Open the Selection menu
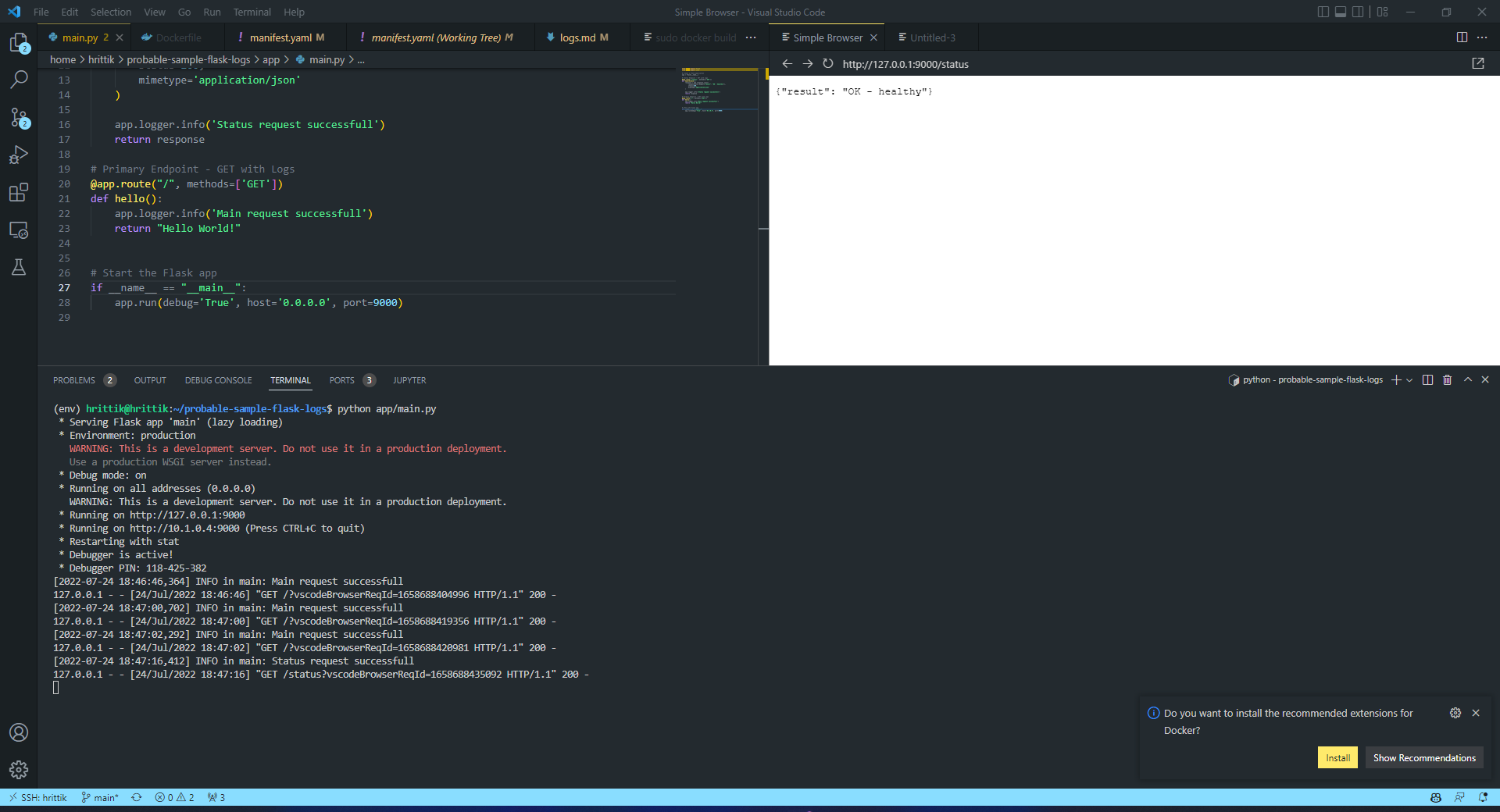The height and width of the screenshot is (812, 1500). tap(111, 12)
